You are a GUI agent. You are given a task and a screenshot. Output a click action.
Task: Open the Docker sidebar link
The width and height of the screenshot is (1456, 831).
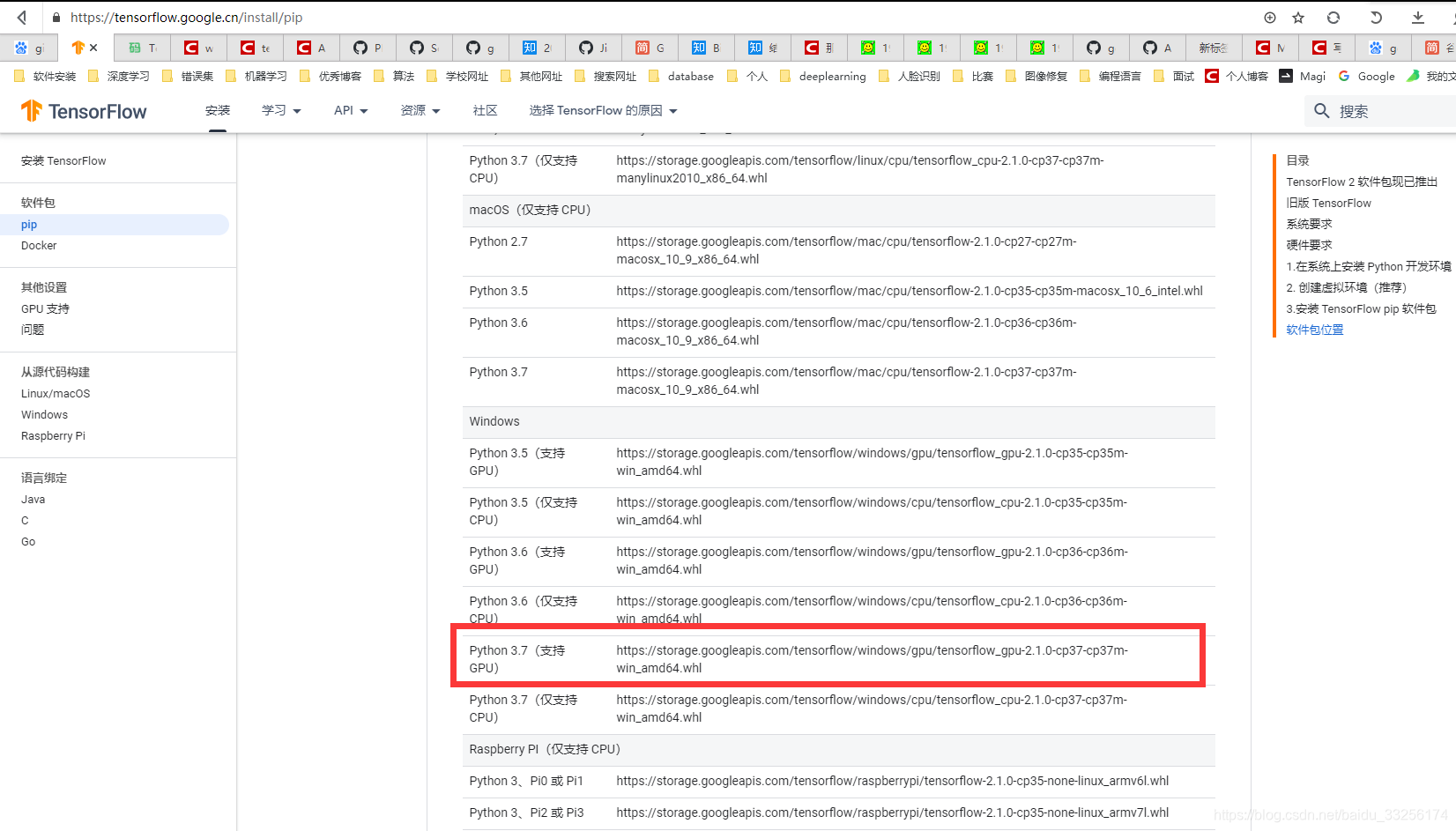tap(39, 246)
